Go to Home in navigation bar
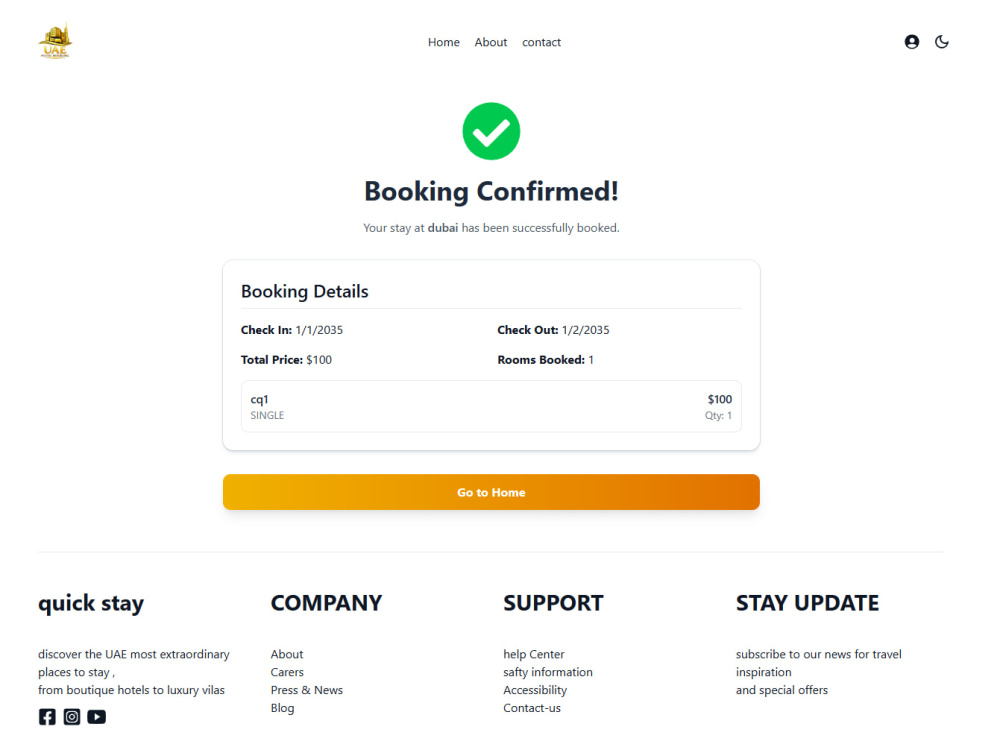 pos(444,42)
